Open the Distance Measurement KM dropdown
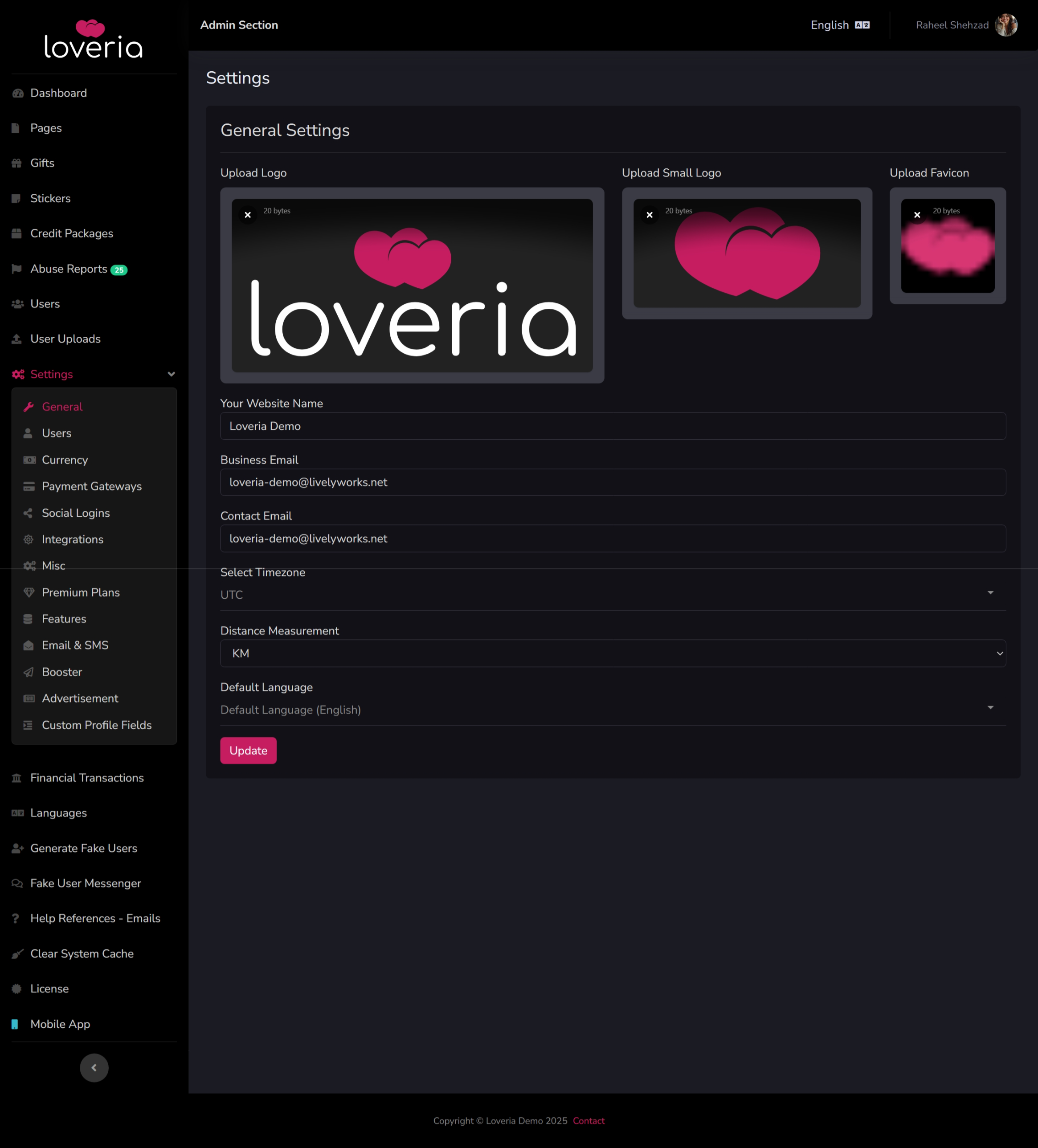This screenshot has height=1148, width=1038. click(613, 653)
